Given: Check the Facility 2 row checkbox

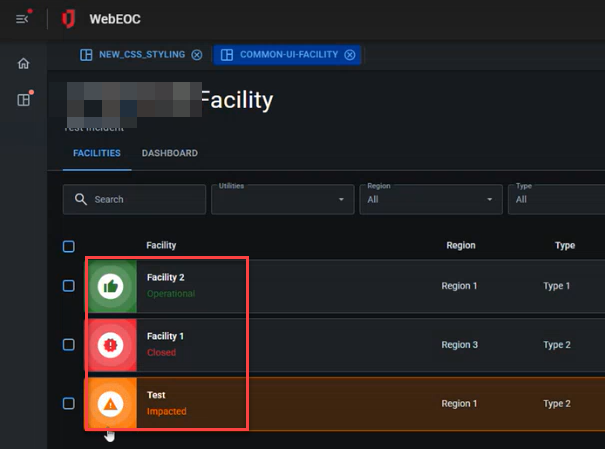Looking at the screenshot, I should [69, 286].
